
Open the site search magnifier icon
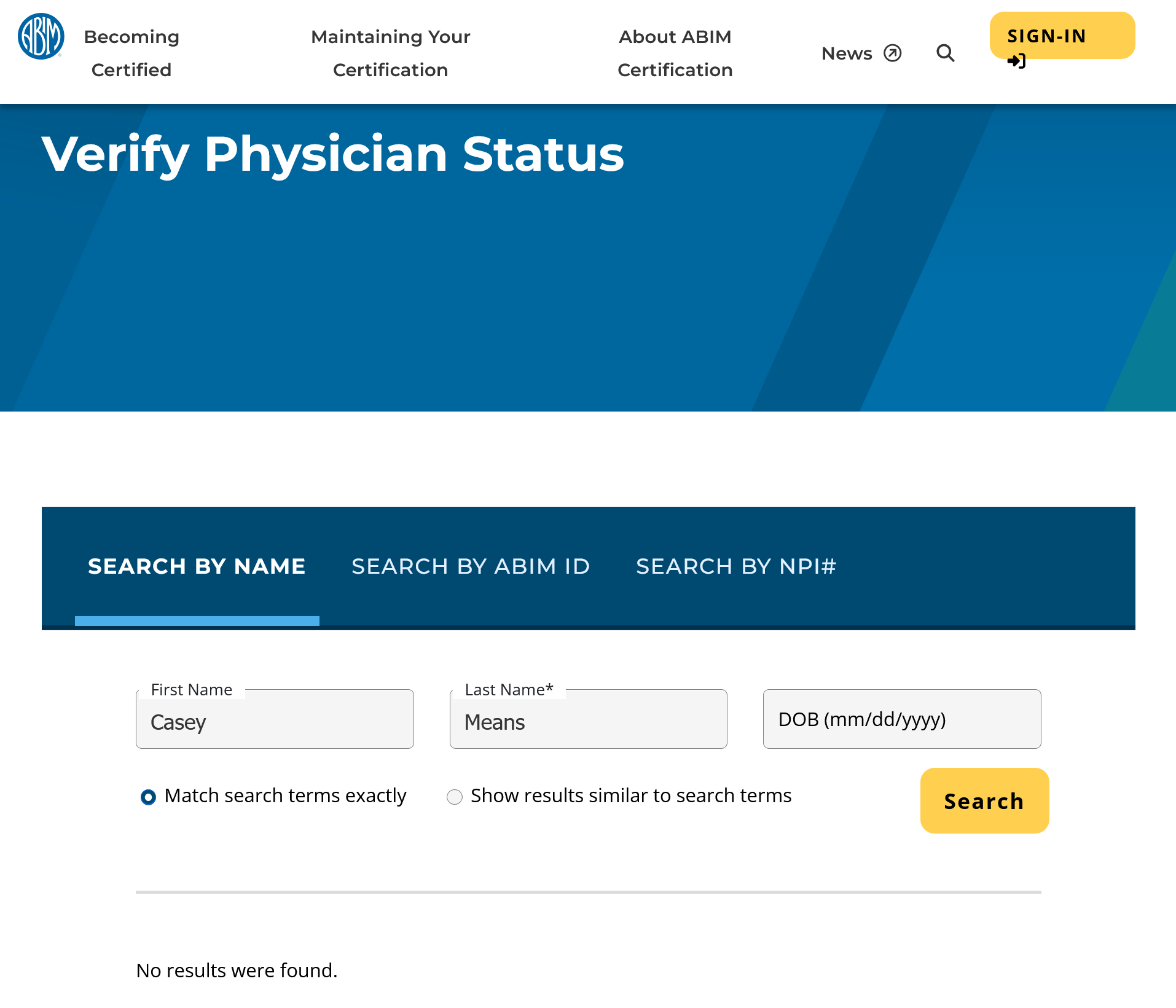click(x=945, y=53)
